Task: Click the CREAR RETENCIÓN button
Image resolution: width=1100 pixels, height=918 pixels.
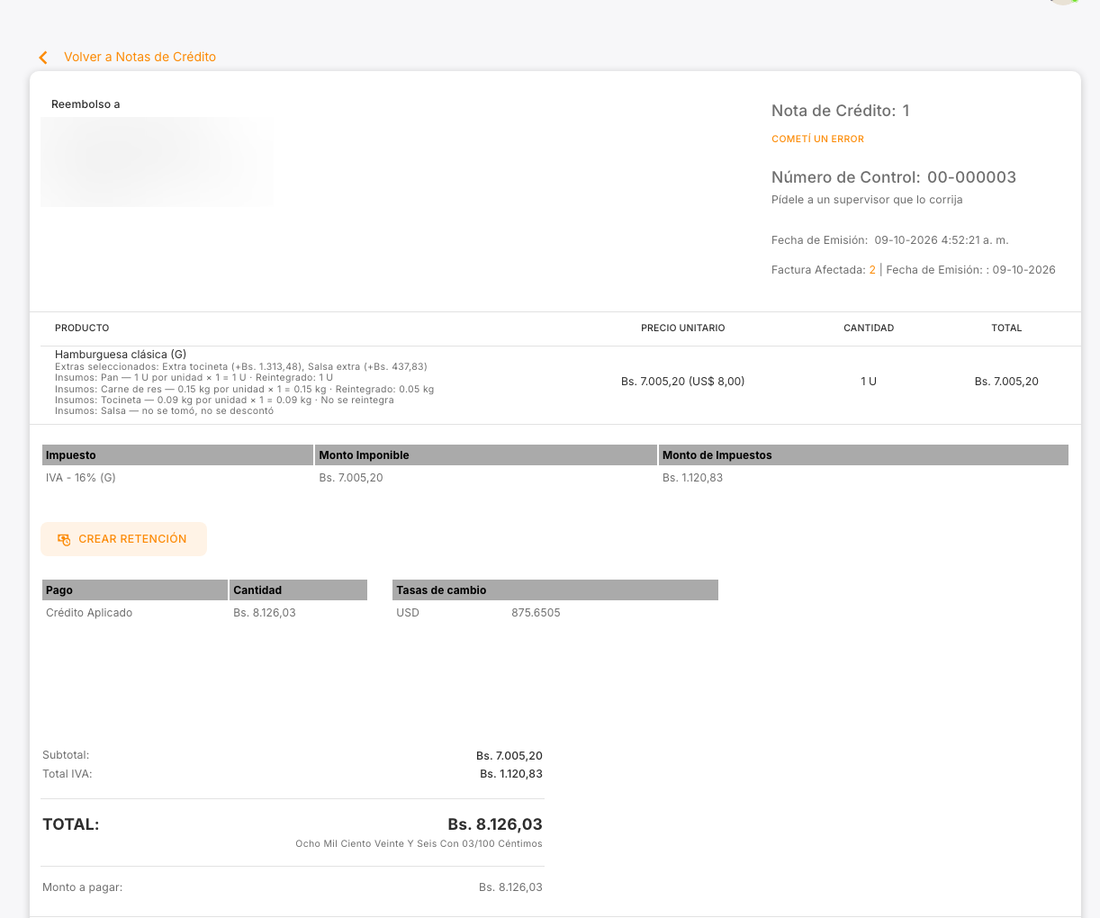Action: 123,539
